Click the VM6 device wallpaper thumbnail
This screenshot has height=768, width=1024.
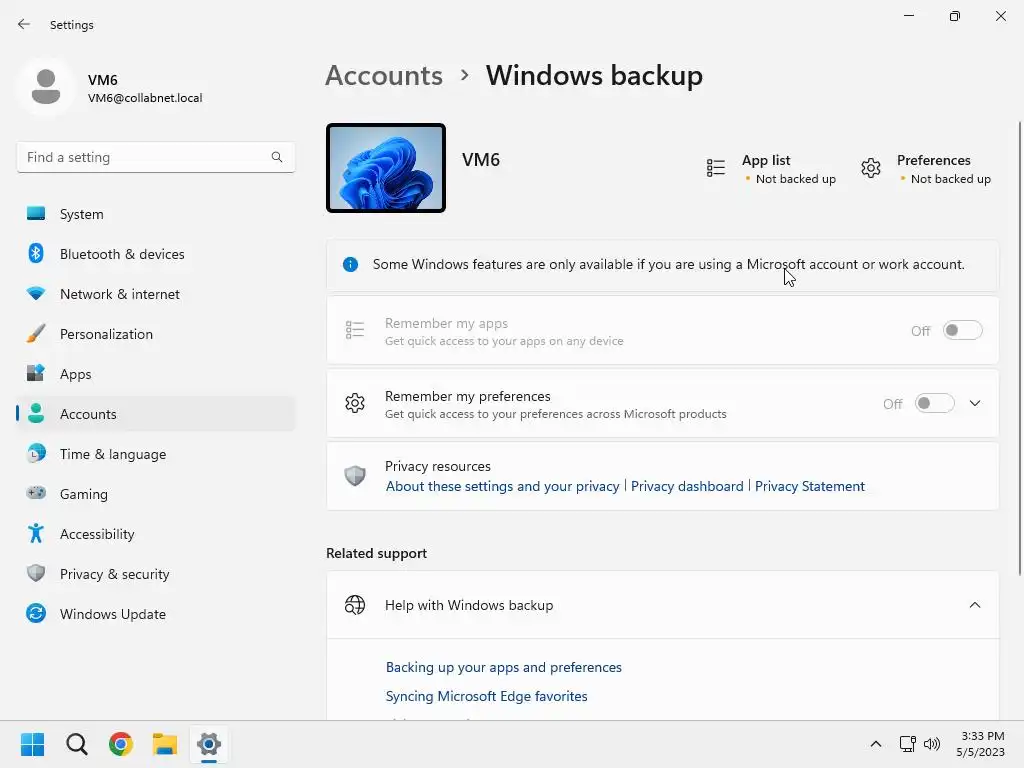click(386, 168)
